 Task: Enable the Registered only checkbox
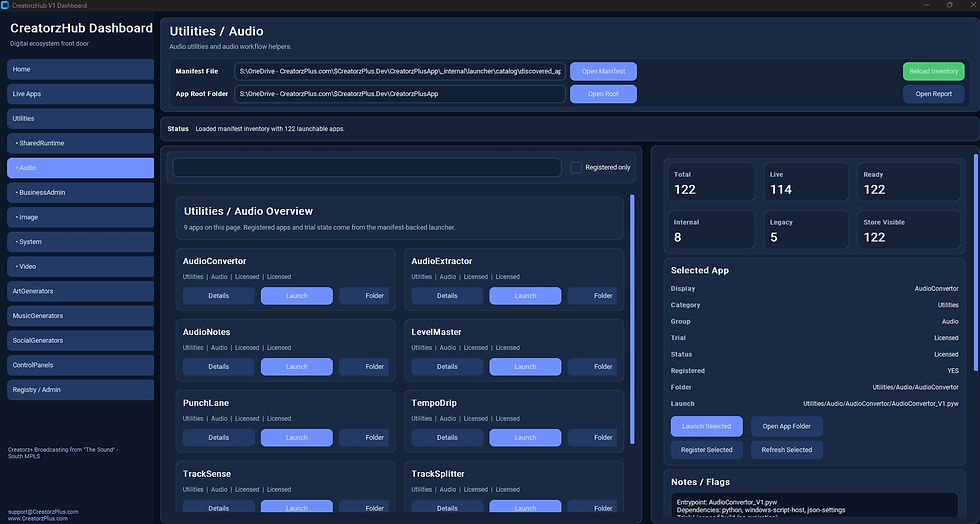[576, 167]
